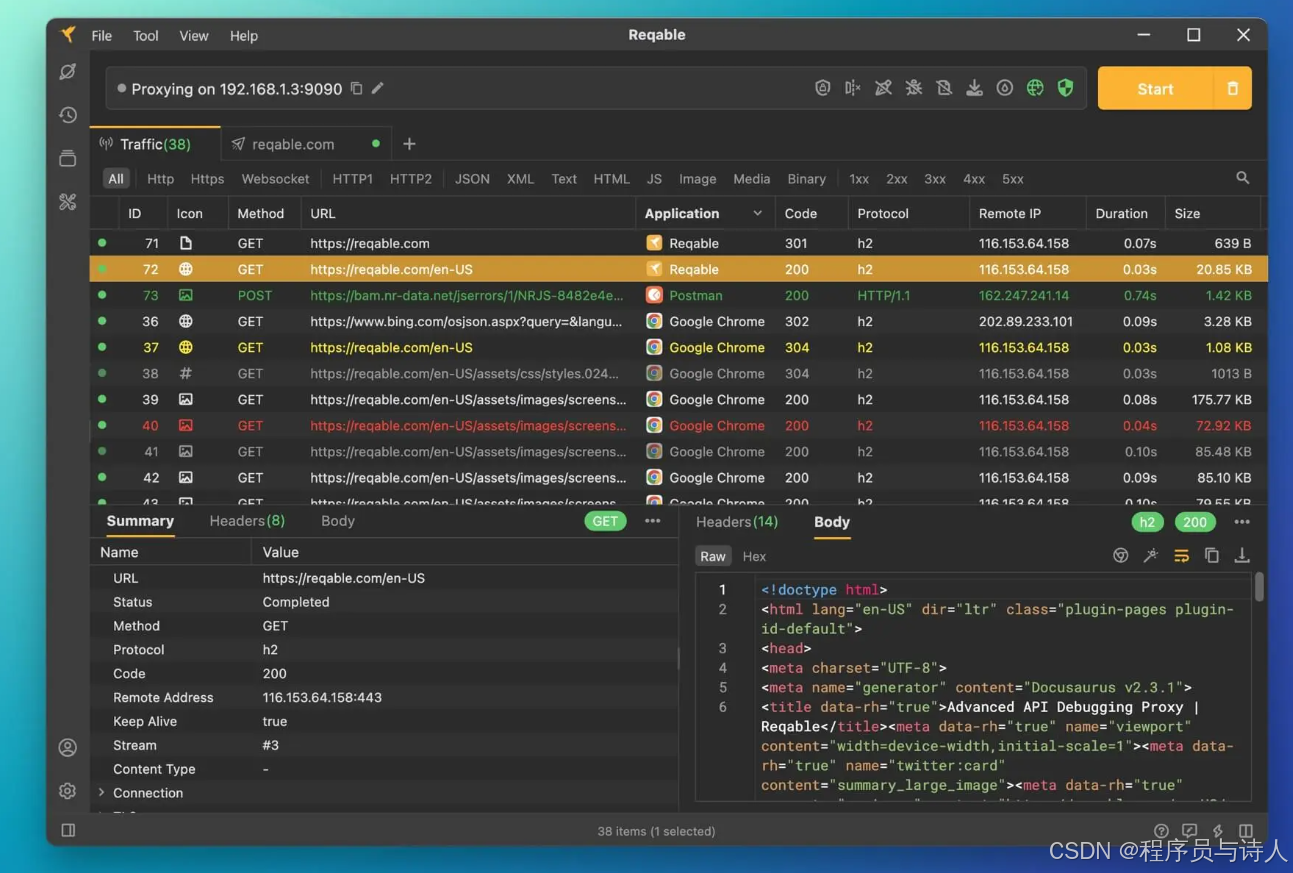Toggle the rewrite (crossed pen) icon

(x=883, y=88)
